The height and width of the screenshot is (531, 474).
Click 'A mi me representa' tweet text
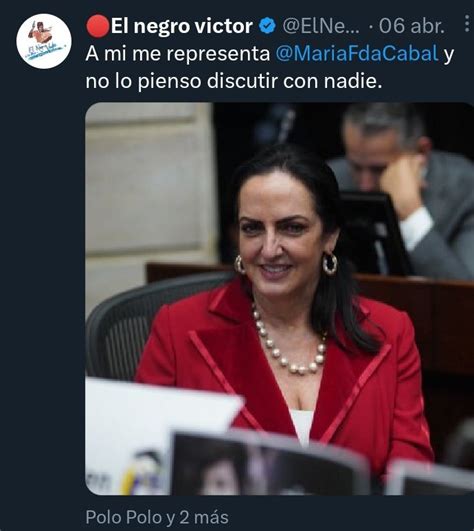[x=178, y=54]
